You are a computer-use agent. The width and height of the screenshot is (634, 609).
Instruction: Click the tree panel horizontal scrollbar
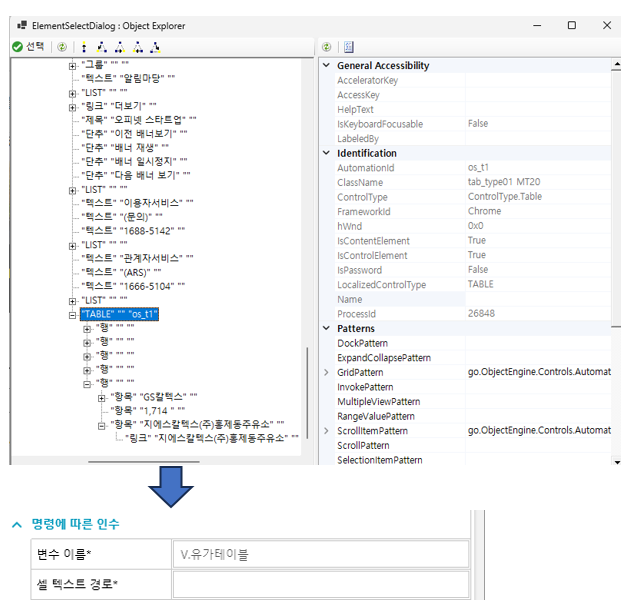[144, 461]
